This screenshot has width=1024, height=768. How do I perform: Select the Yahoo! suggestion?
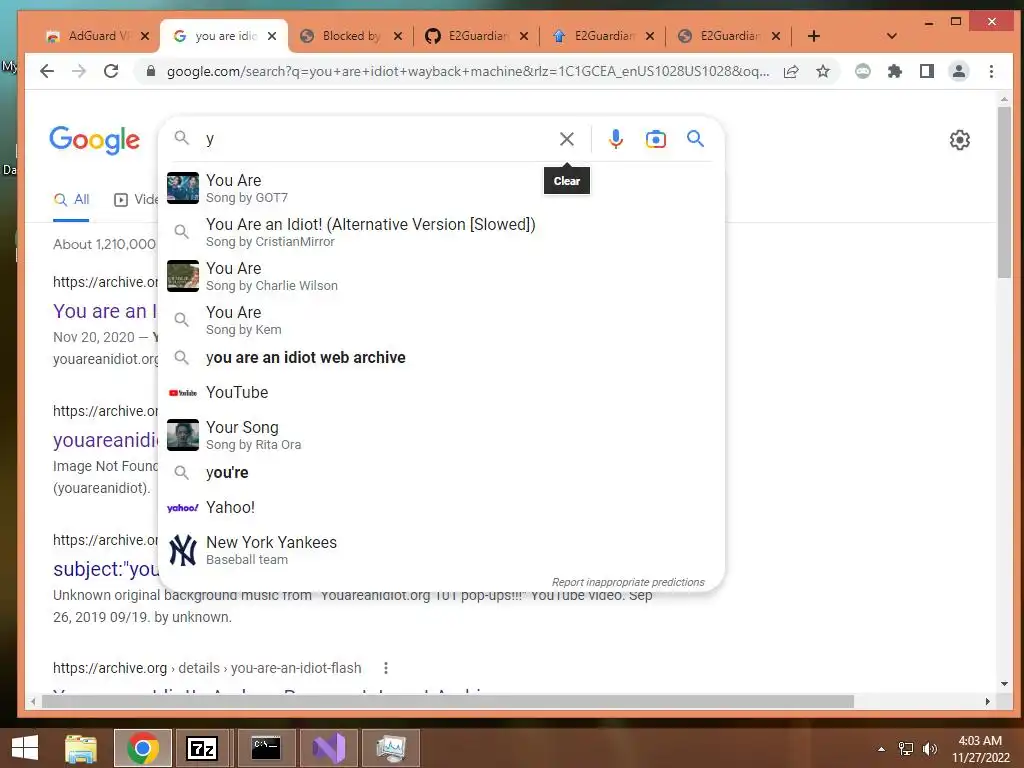[441, 507]
